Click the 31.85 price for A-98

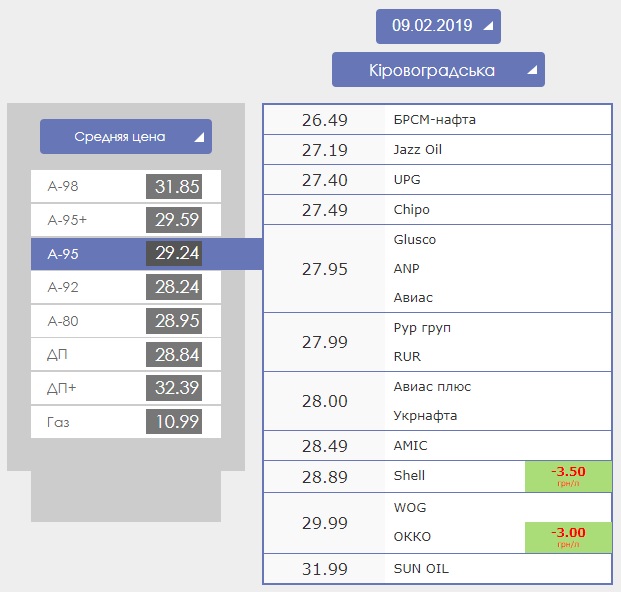(x=174, y=187)
